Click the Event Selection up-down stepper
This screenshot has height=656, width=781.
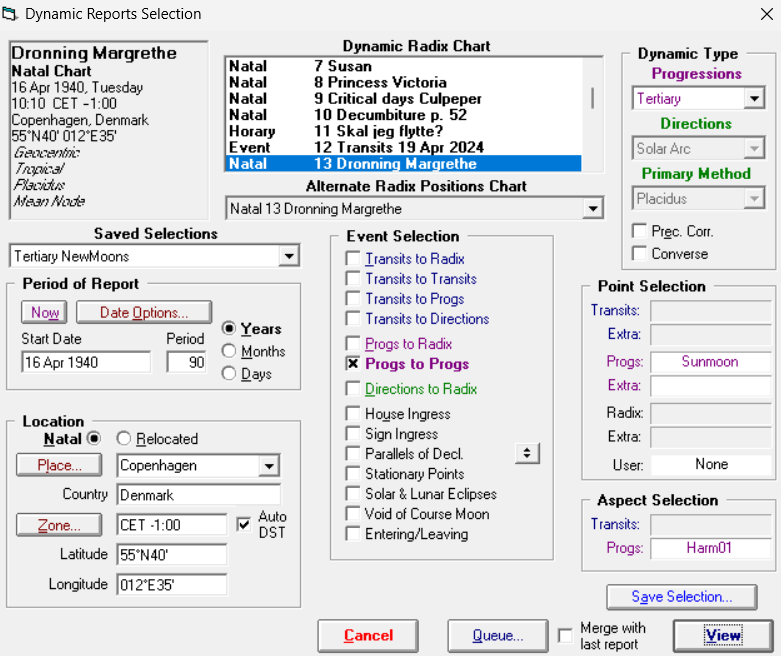click(527, 453)
